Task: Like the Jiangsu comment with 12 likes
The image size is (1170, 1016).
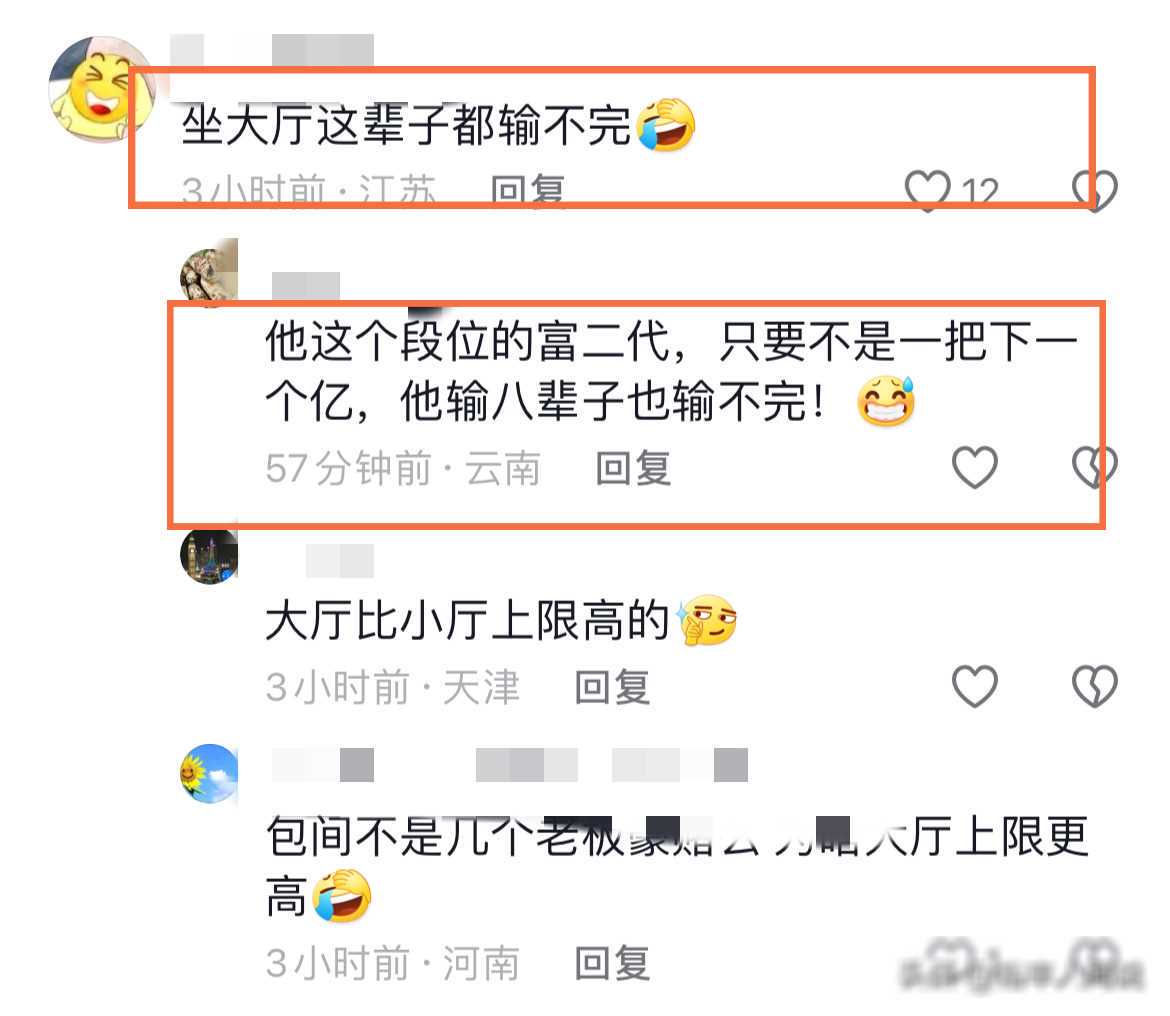Action: 927,190
